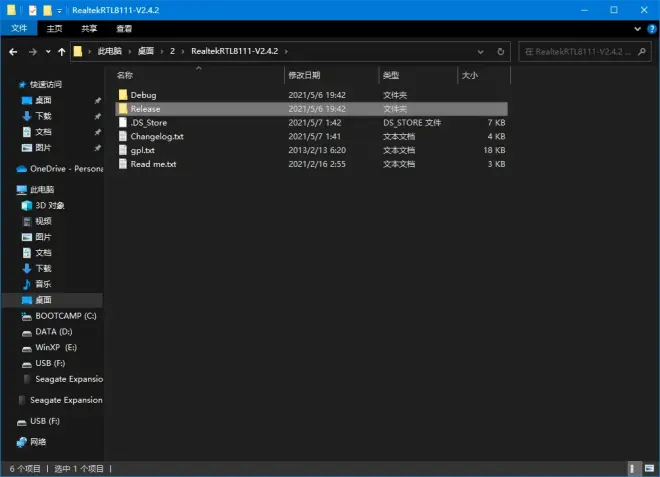Switch to the 查看 ribbon tab

pos(124,28)
